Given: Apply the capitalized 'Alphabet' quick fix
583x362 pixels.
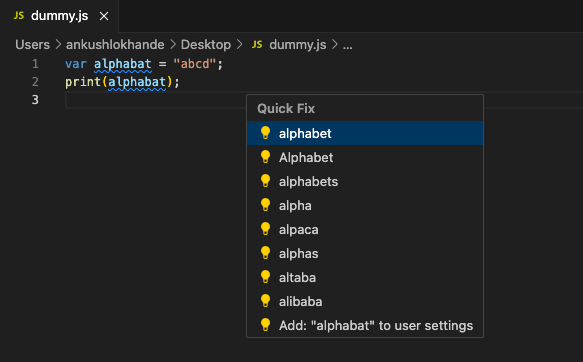Looking at the screenshot, I should tap(365, 157).
